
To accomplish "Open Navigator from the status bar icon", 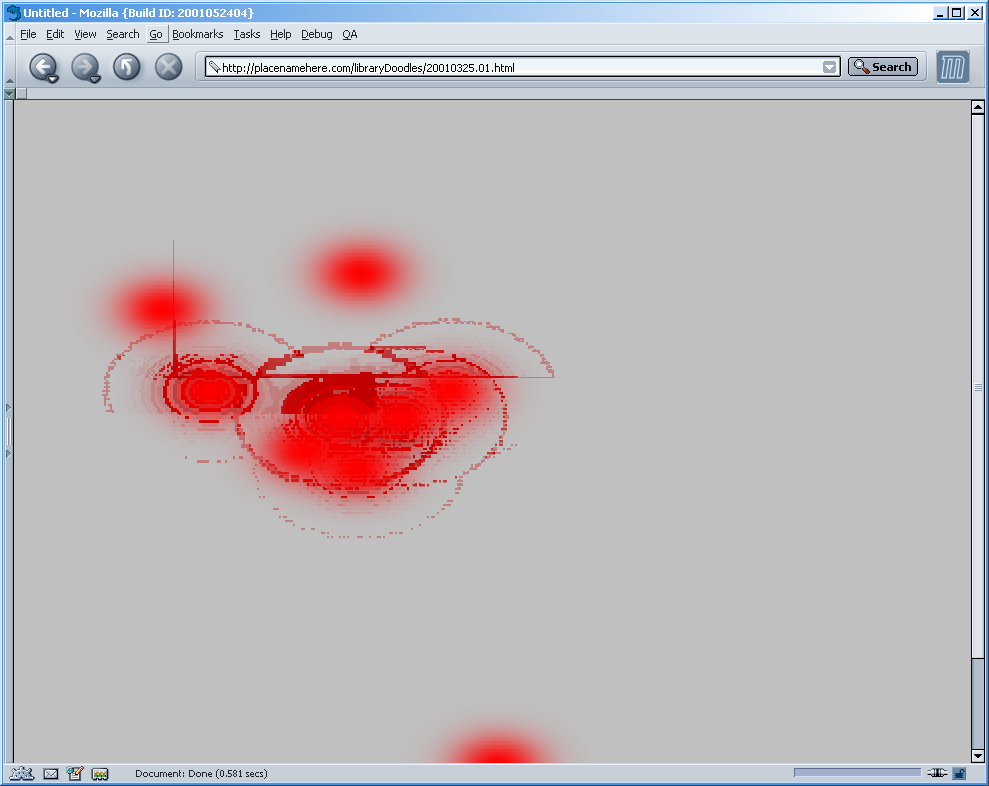I will (21, 773).
